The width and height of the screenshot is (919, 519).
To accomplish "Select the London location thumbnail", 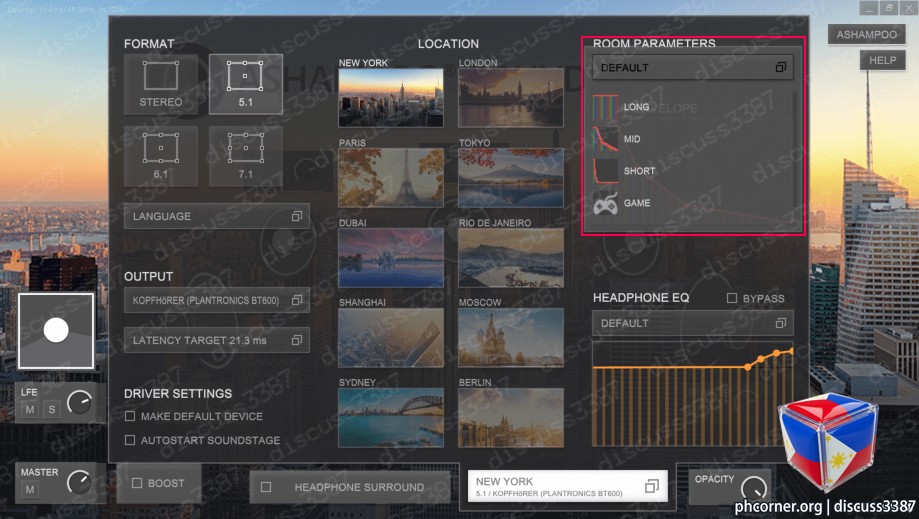I will point(510,97).
